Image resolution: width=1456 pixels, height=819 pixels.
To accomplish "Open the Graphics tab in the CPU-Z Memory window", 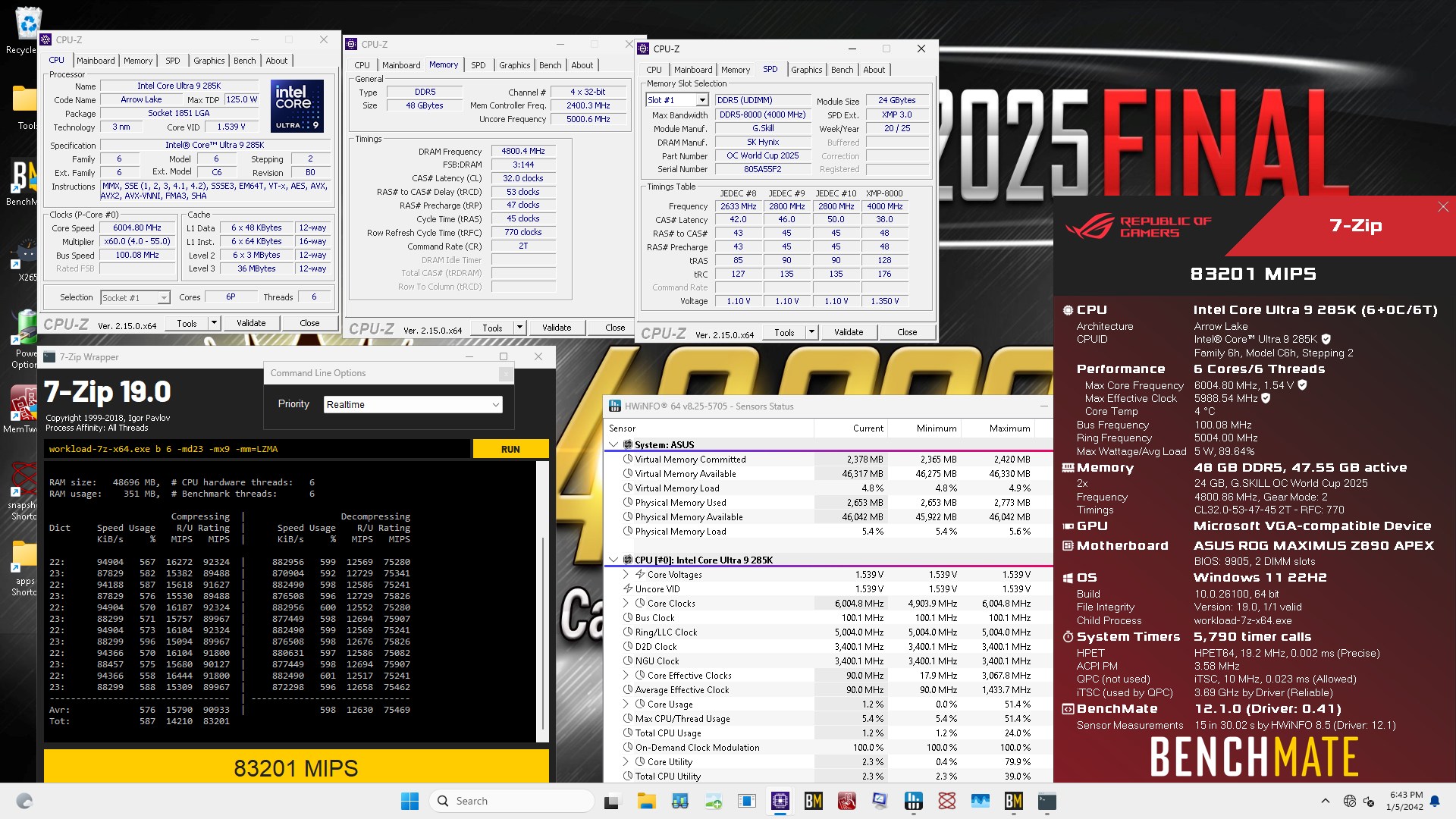I will [x=514, y=65].
